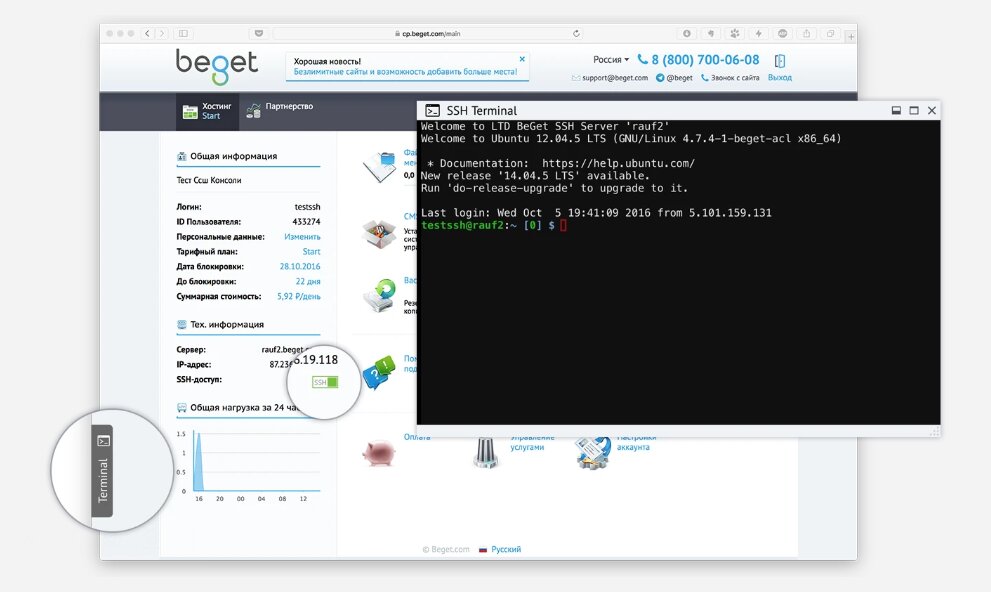Click the hand extension icon in toolbar
The height and width of the screenshot is (592, 991).
pos(711,33)
